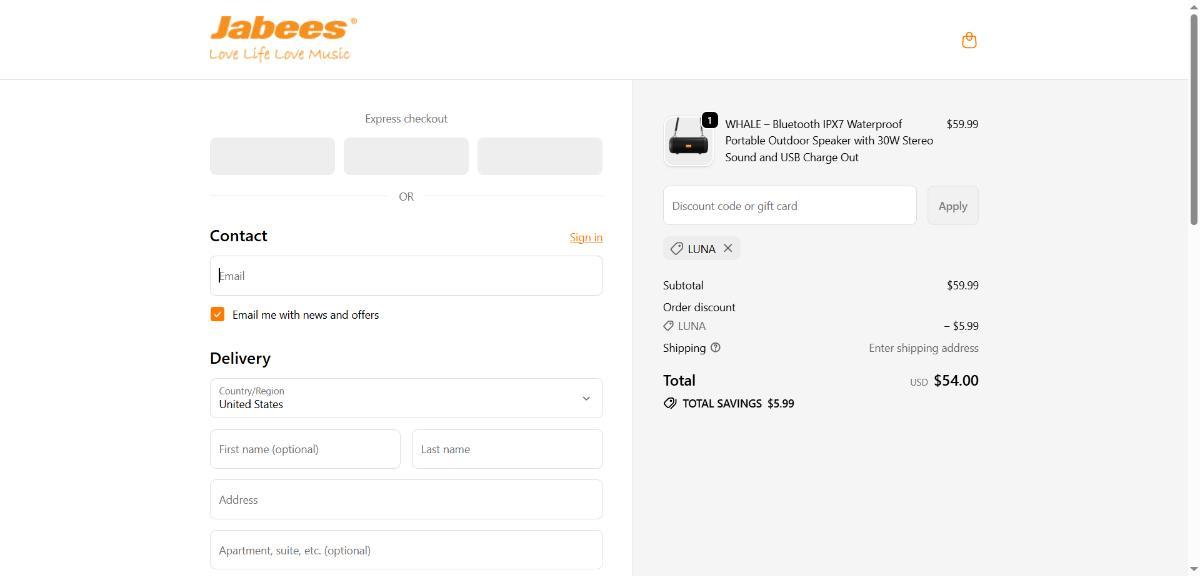Select the First name (optional) field
1200x576 pixels.
[305, 449]
